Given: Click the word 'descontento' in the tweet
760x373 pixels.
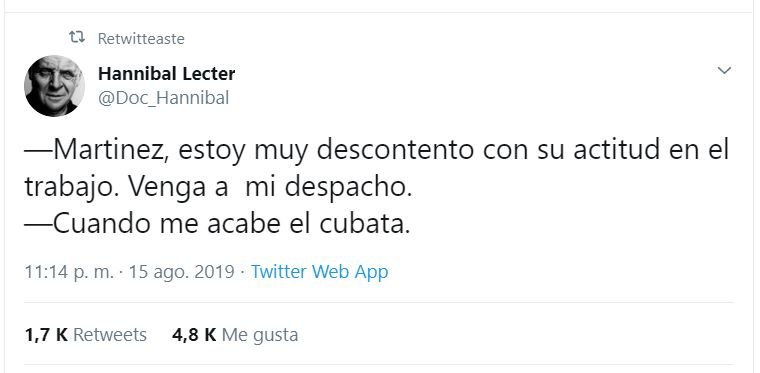Looking at the screenshot, I should click(395, 151).
